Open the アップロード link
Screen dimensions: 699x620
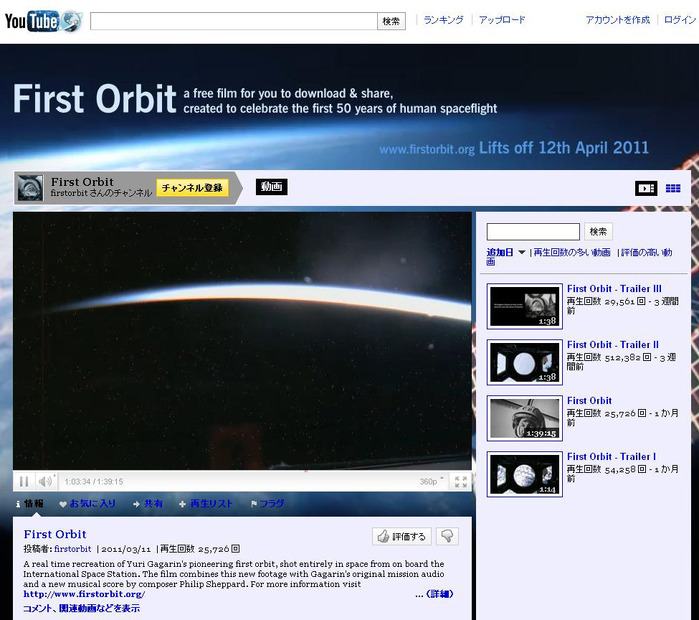point(502,20)
